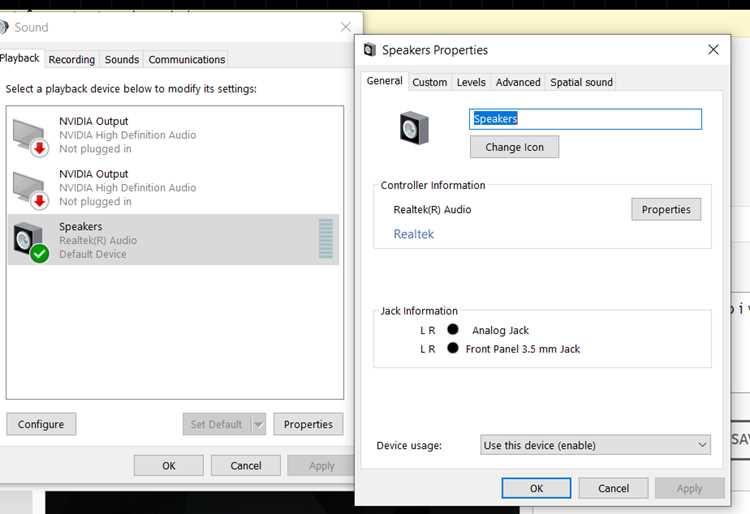Image resolution: width=750 pixels, height=514 pixels.
Task: Select the Speakers Realtek(R) Audio device row
Action: (x=173, y=240)
